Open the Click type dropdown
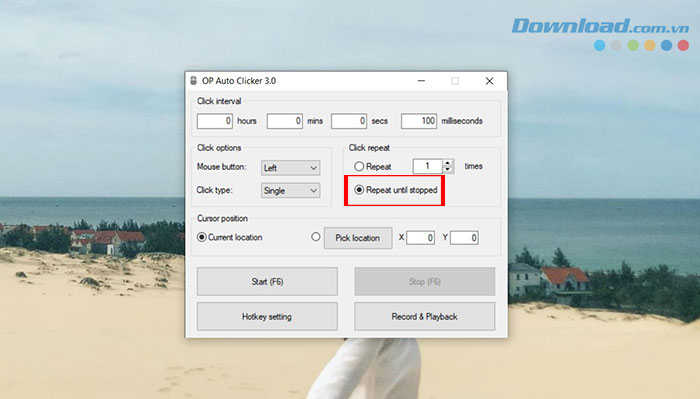700x399 pixels. pos(290,191)
